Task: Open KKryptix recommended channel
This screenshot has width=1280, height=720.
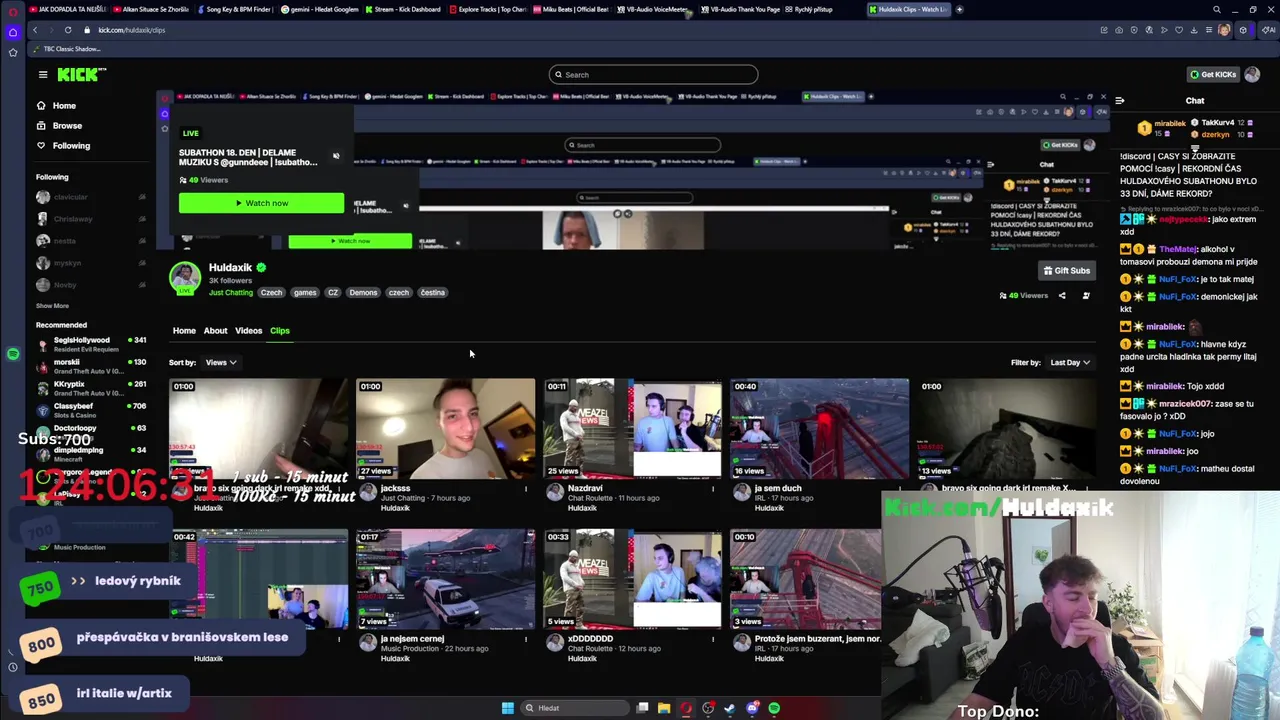Action: [x=91, y=388]
